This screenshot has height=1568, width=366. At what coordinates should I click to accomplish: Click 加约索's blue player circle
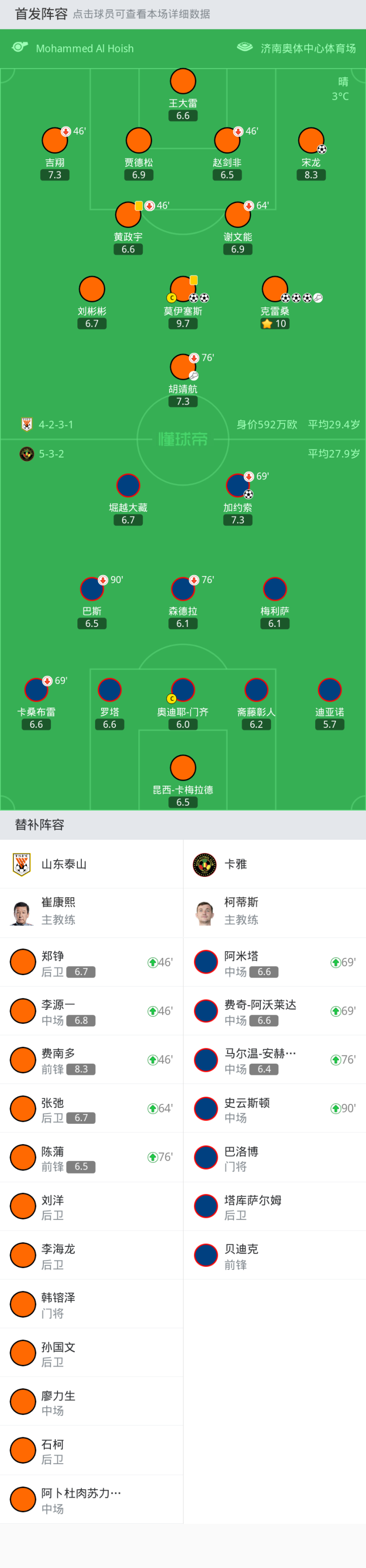coord(238,485)
